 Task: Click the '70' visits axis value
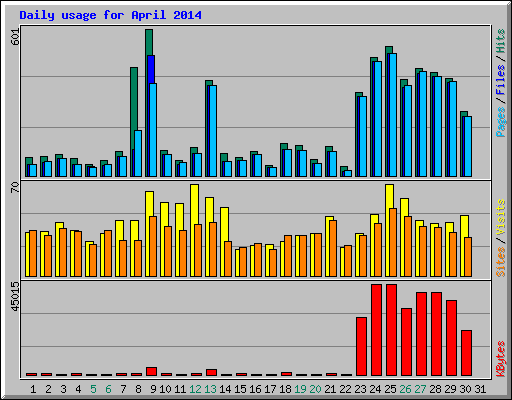click(x=15, y=187)
